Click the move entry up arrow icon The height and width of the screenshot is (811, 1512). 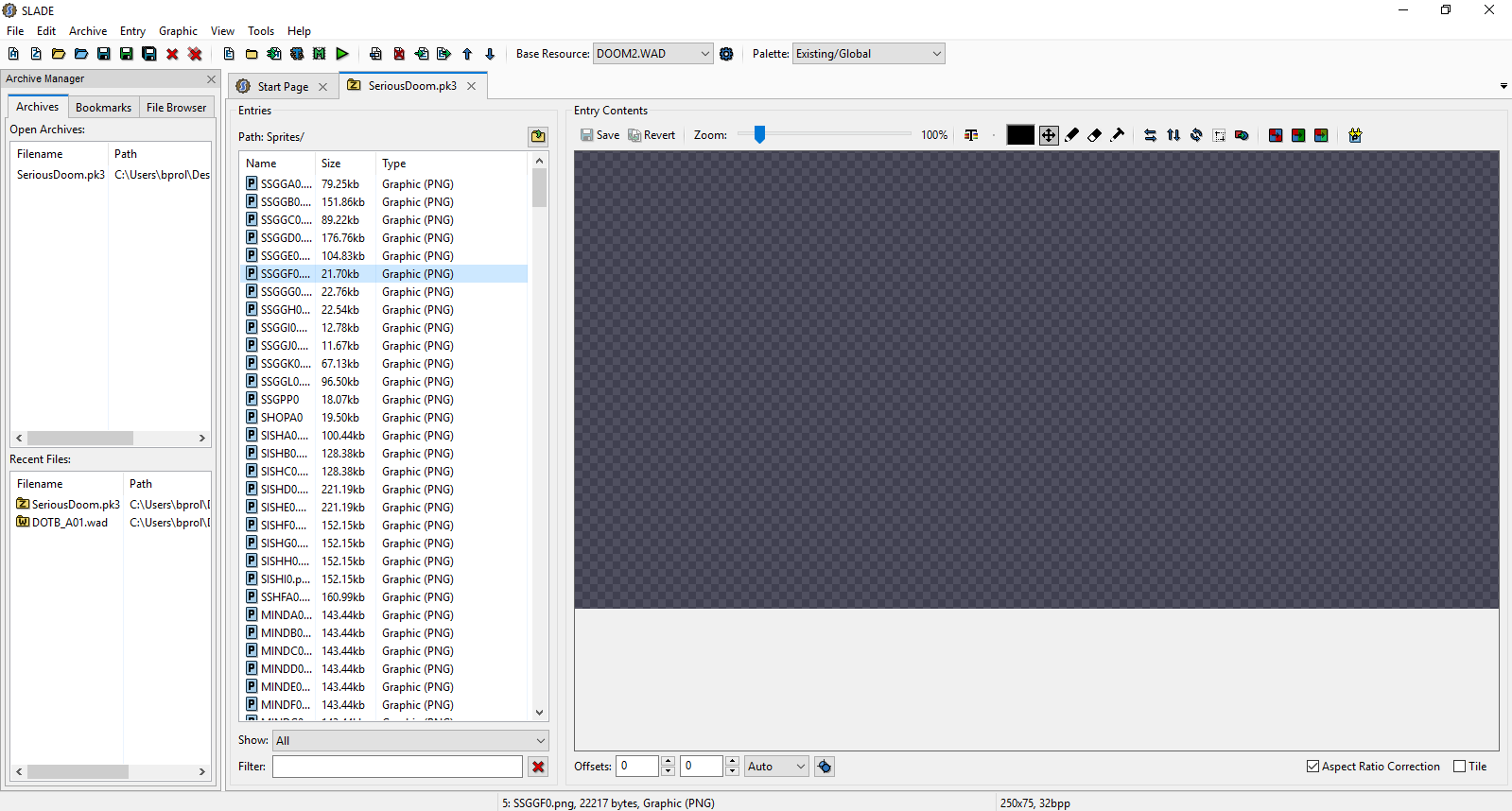[467, 54]
